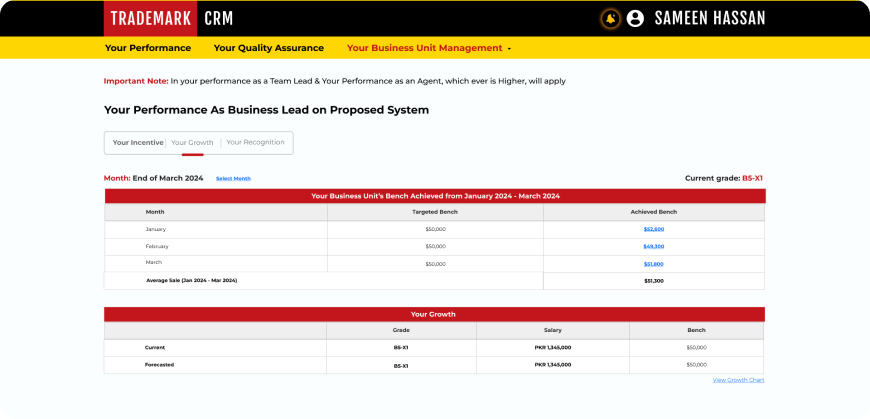This screenshot has width=870, height=419.
Task: Click the Targeted Bench column header
Action: click(x=434, y=212)
